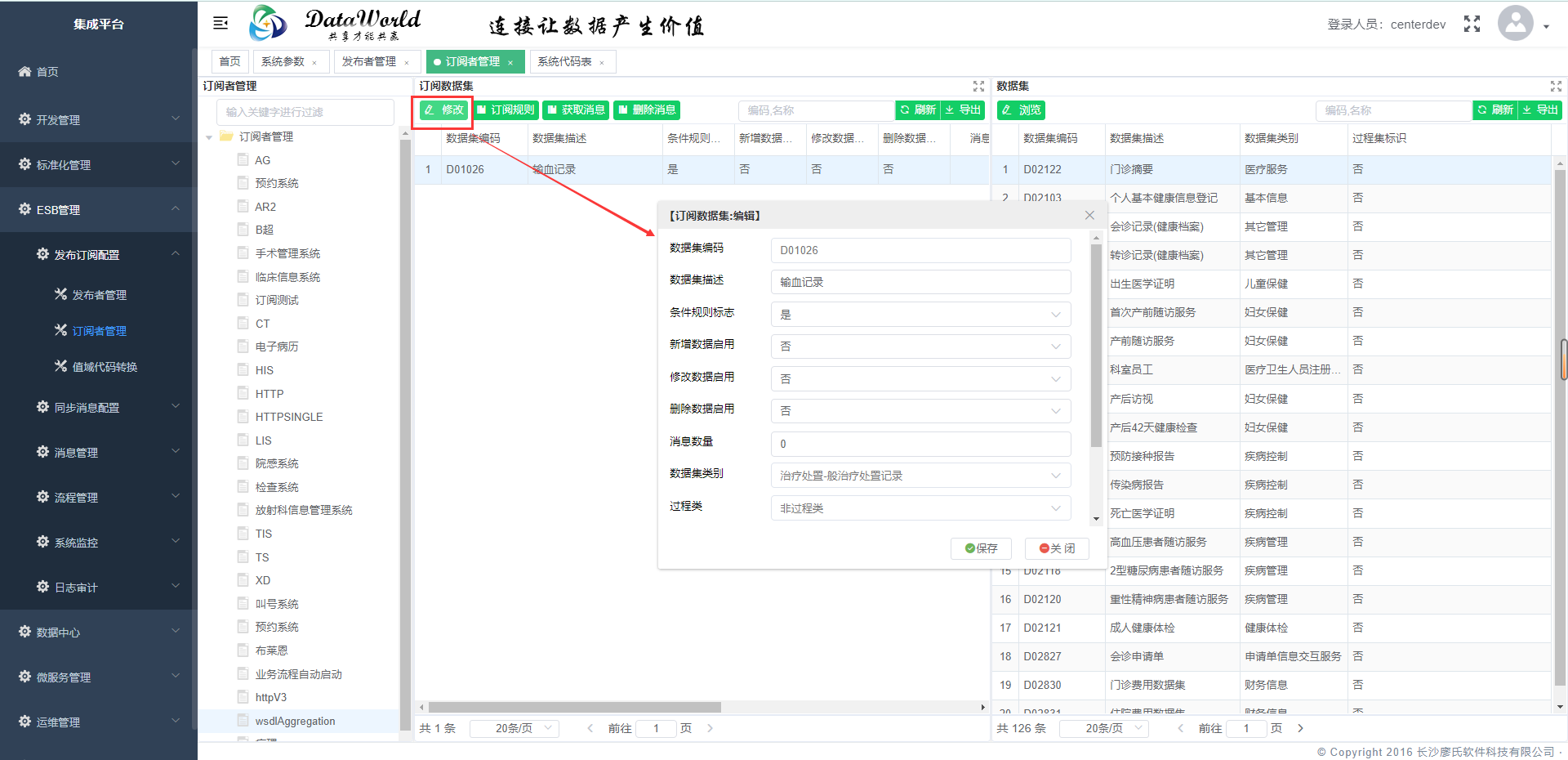Export the 订阅数据集 list
Screen dimensions: 1568x760
962,110
